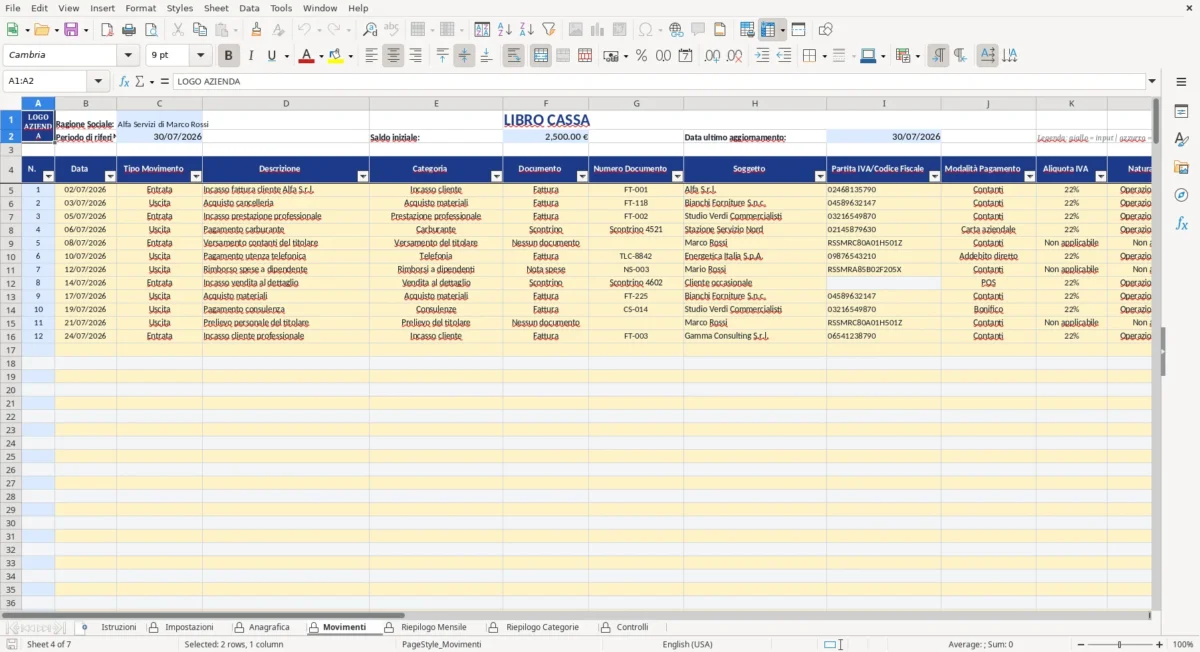Viewport: 1200px width, 652px height.
Task: Open Print Preview from the toolbar
Action: pyautogui.click(x=150, y=30)
